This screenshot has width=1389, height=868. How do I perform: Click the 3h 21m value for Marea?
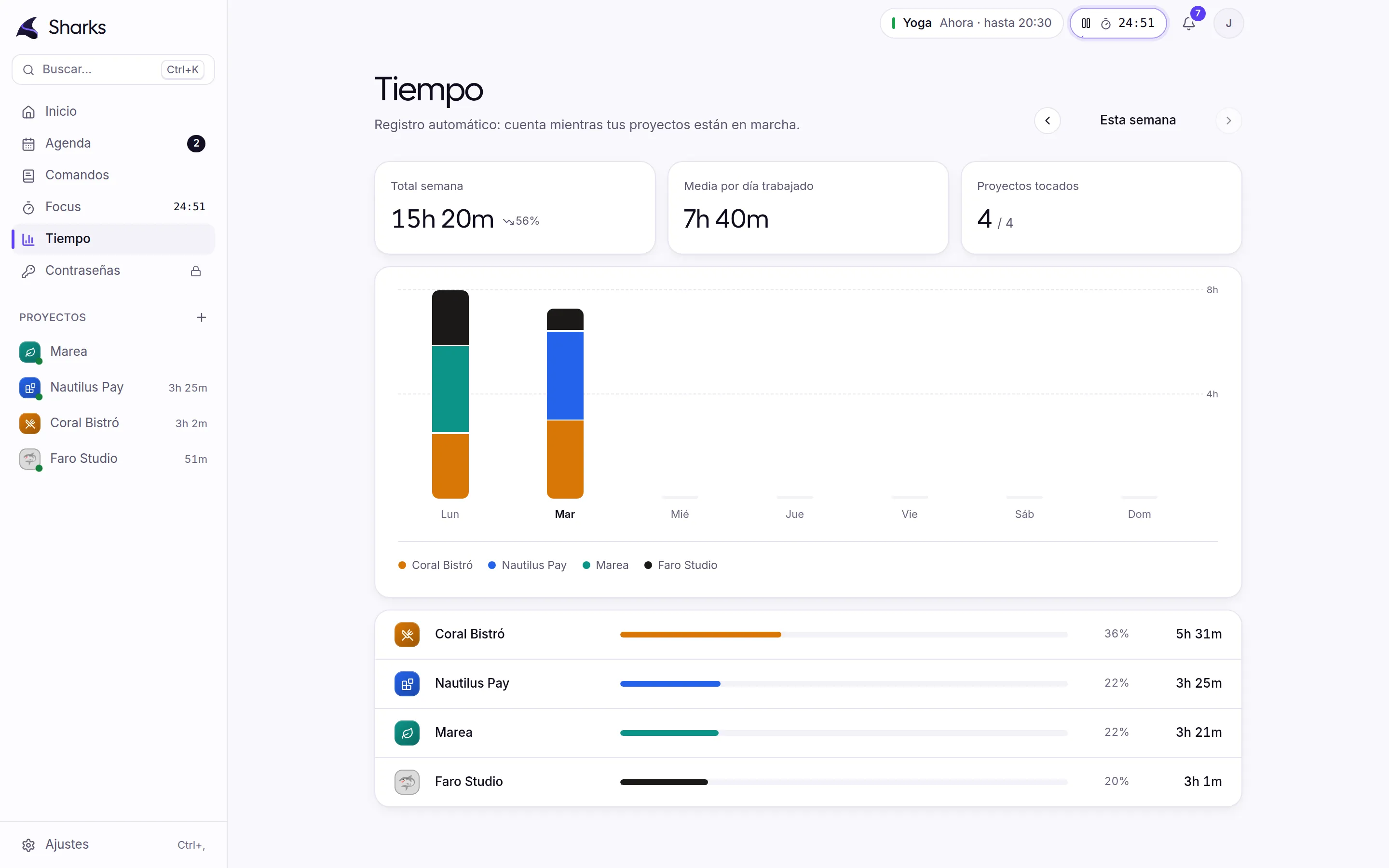click(1198, 732)
